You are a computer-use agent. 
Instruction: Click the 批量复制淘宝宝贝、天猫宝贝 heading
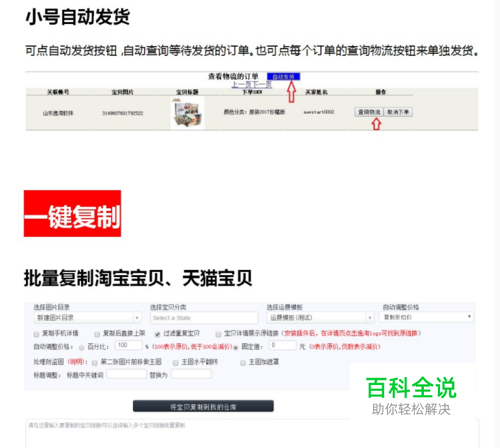pyautogui.click(x=138, y=278)
